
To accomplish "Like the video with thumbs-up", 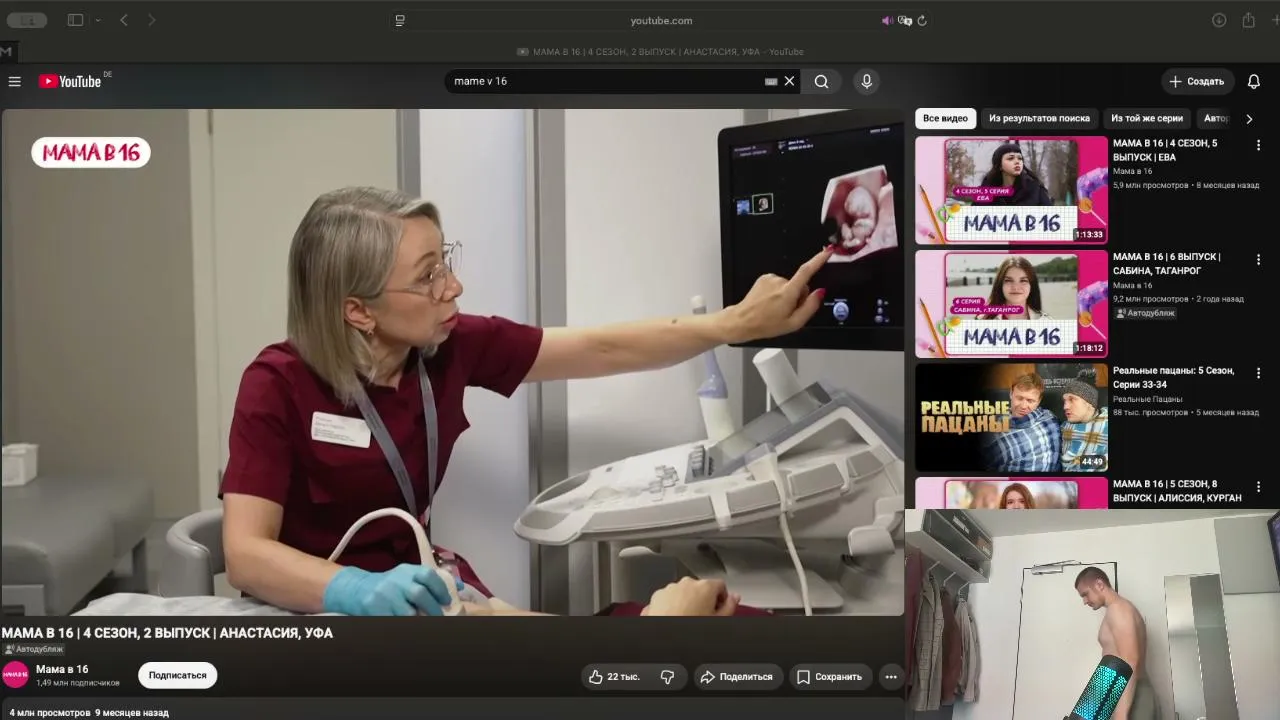I will point(613,677).
